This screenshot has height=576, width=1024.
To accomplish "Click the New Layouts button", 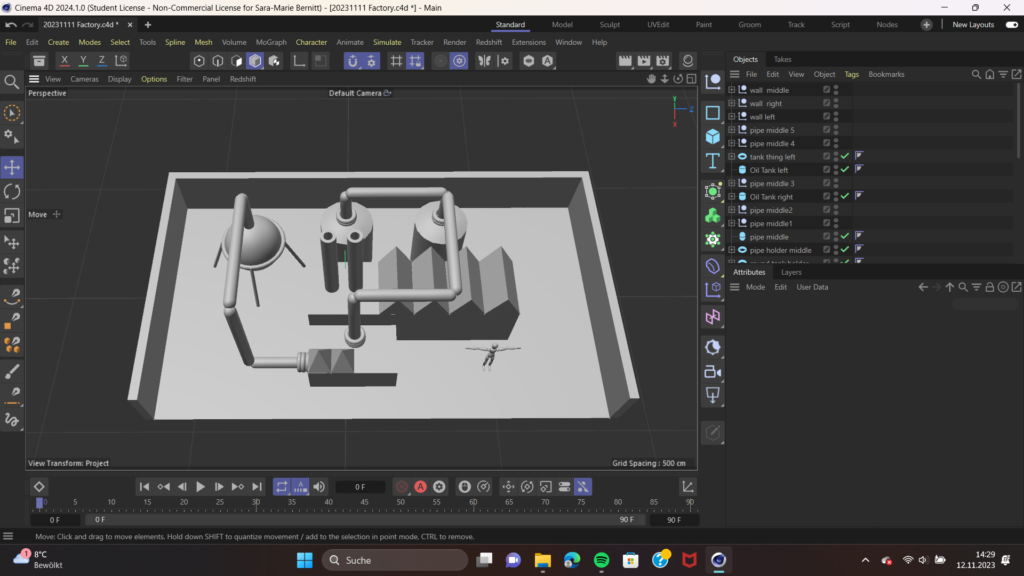I will (x=973, y=24).
